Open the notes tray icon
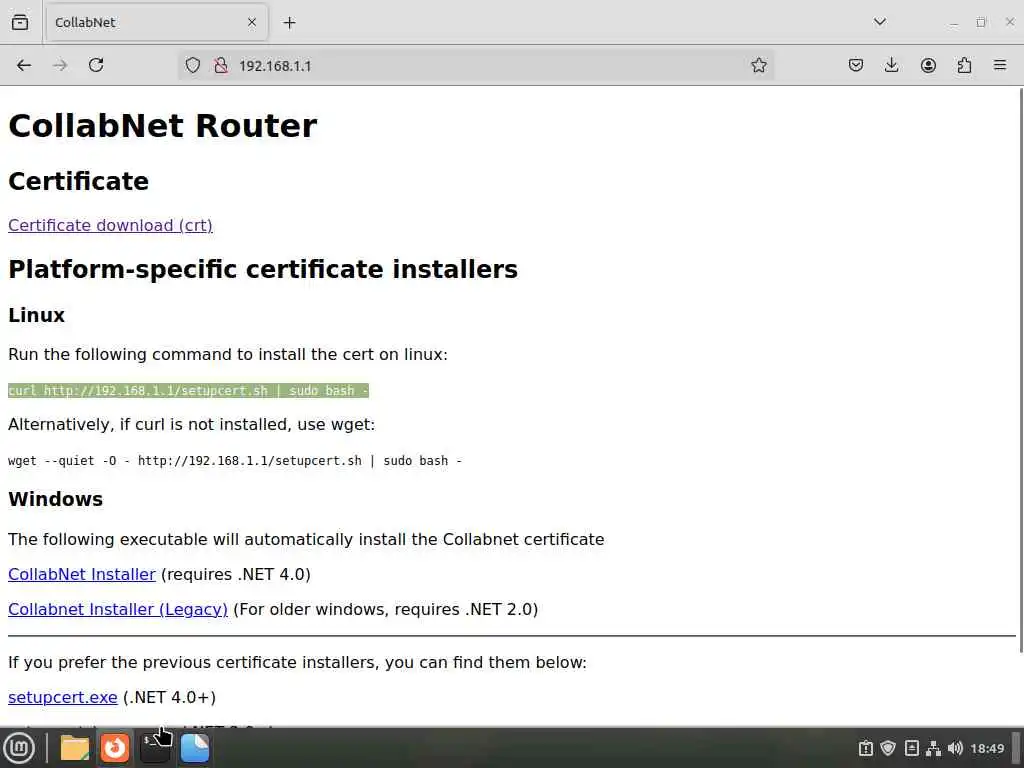This screenshot has height=768, width=1024. pos(912,748)
